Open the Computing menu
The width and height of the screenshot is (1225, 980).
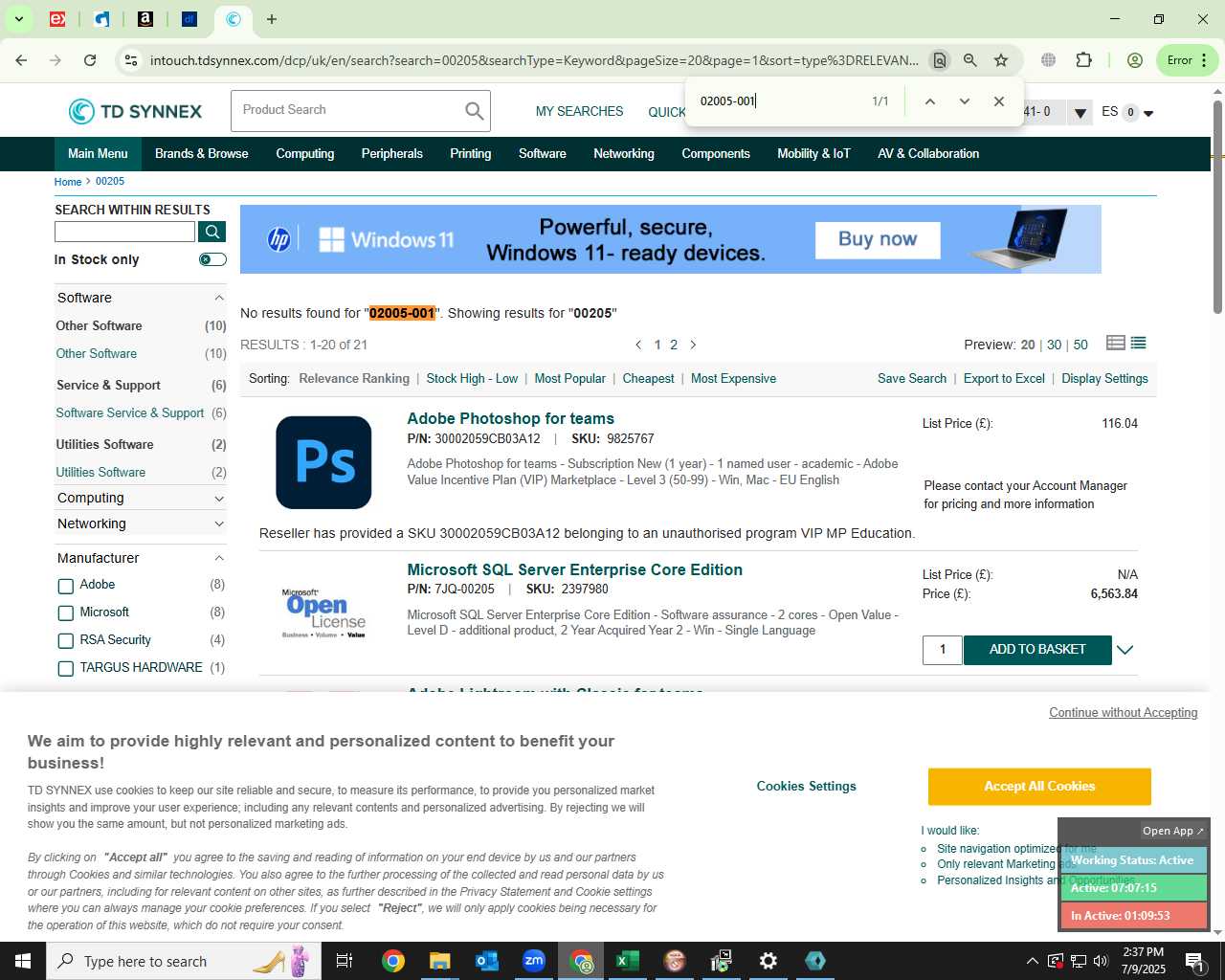point(305,153)
